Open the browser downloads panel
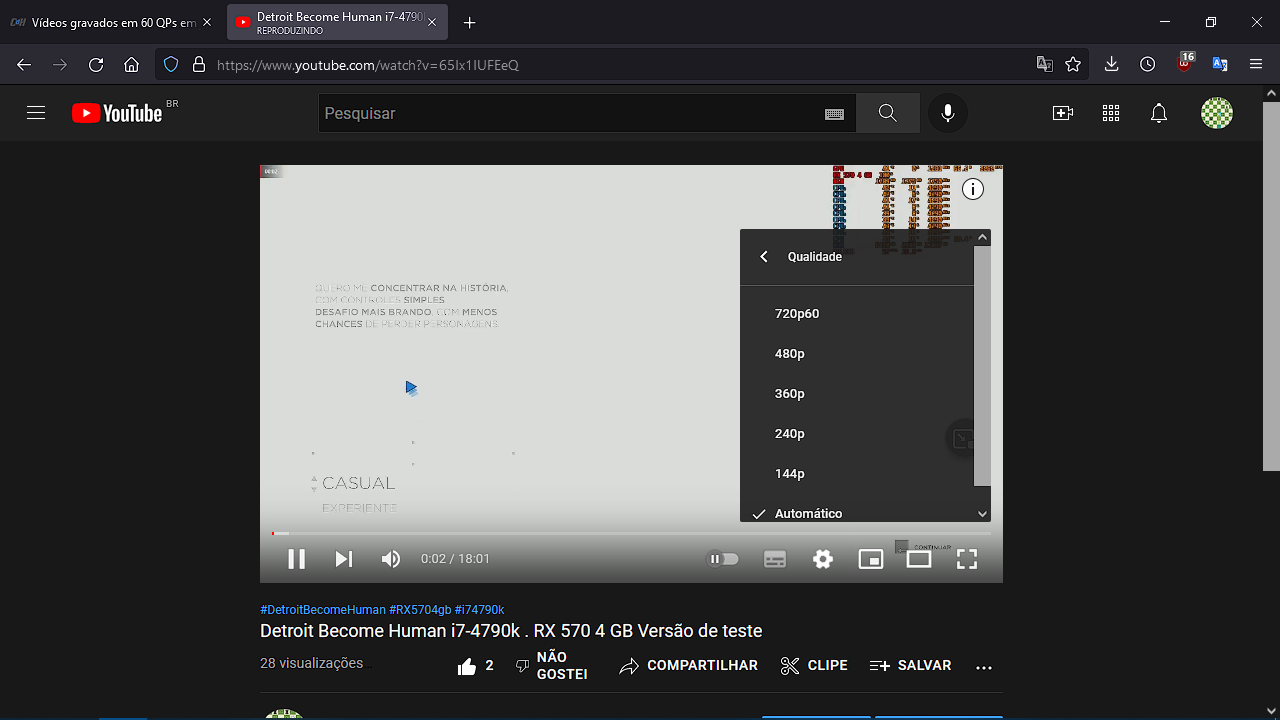 1111,65
